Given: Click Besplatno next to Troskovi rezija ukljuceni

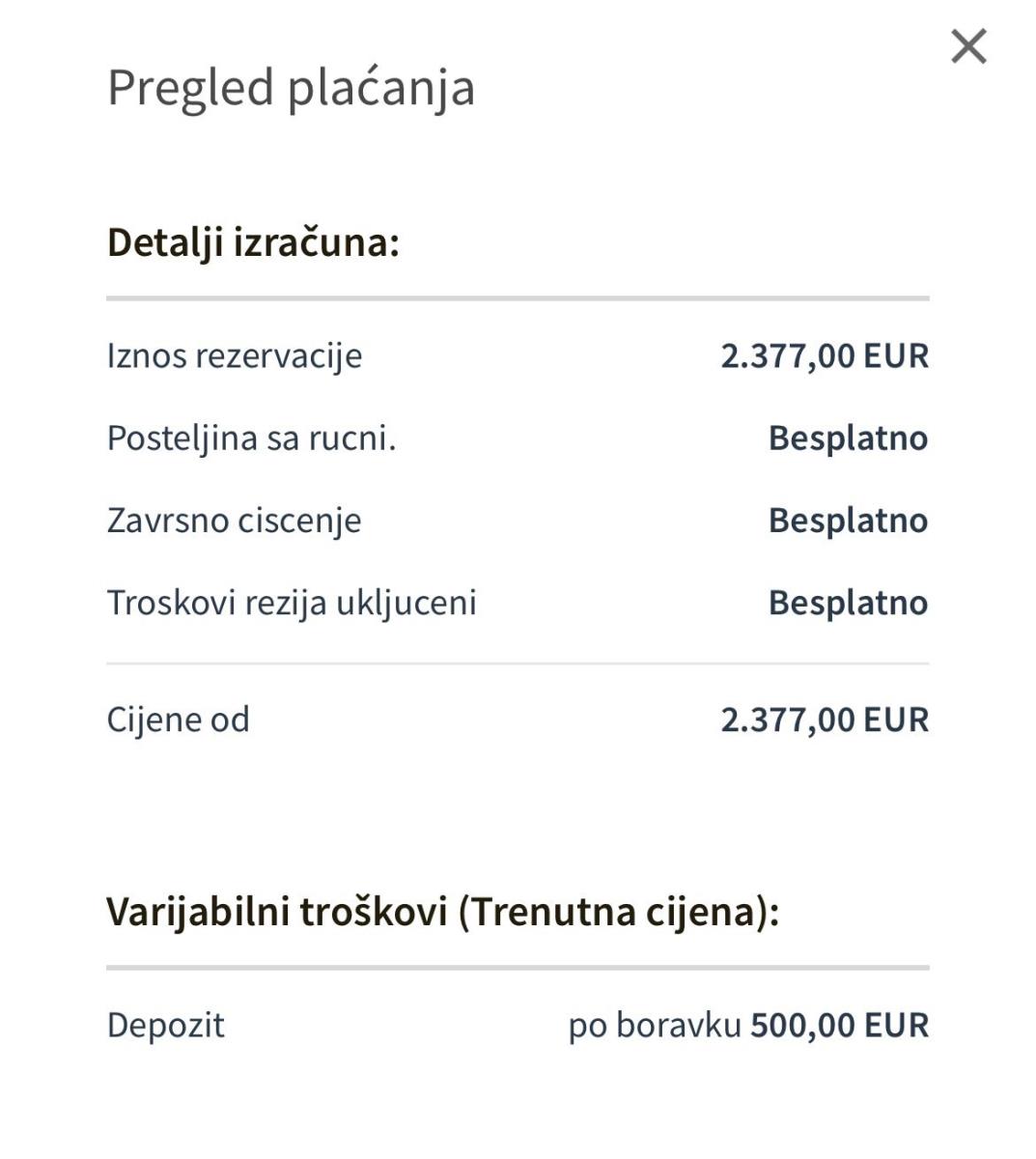Looking at the screenshot, I should coord(848,602).
